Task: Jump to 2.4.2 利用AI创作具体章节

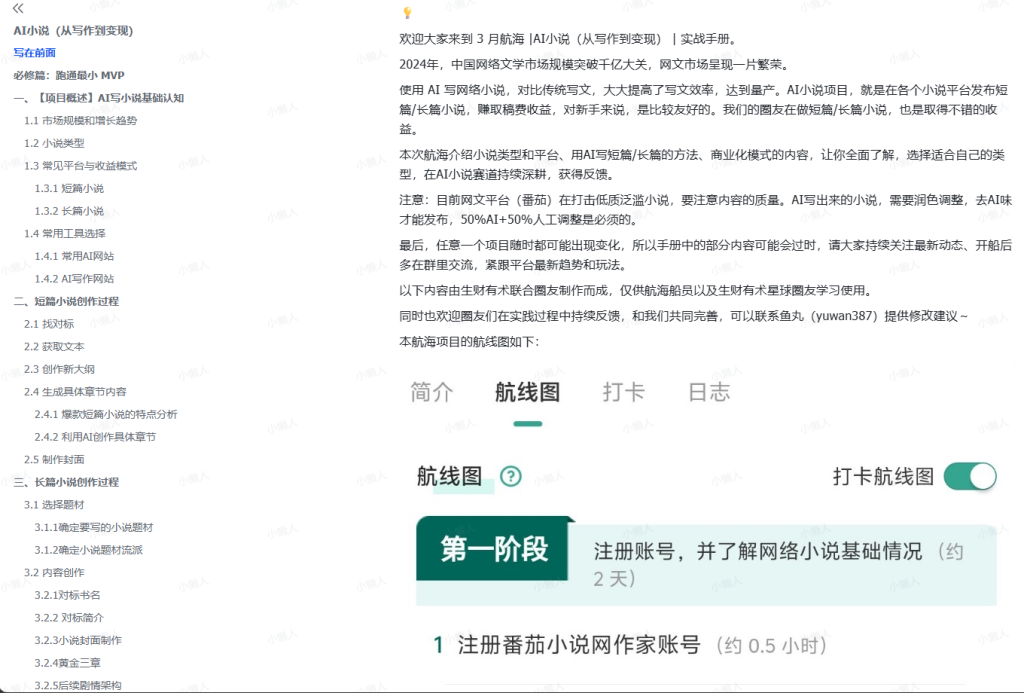Action: click(95, 437)
